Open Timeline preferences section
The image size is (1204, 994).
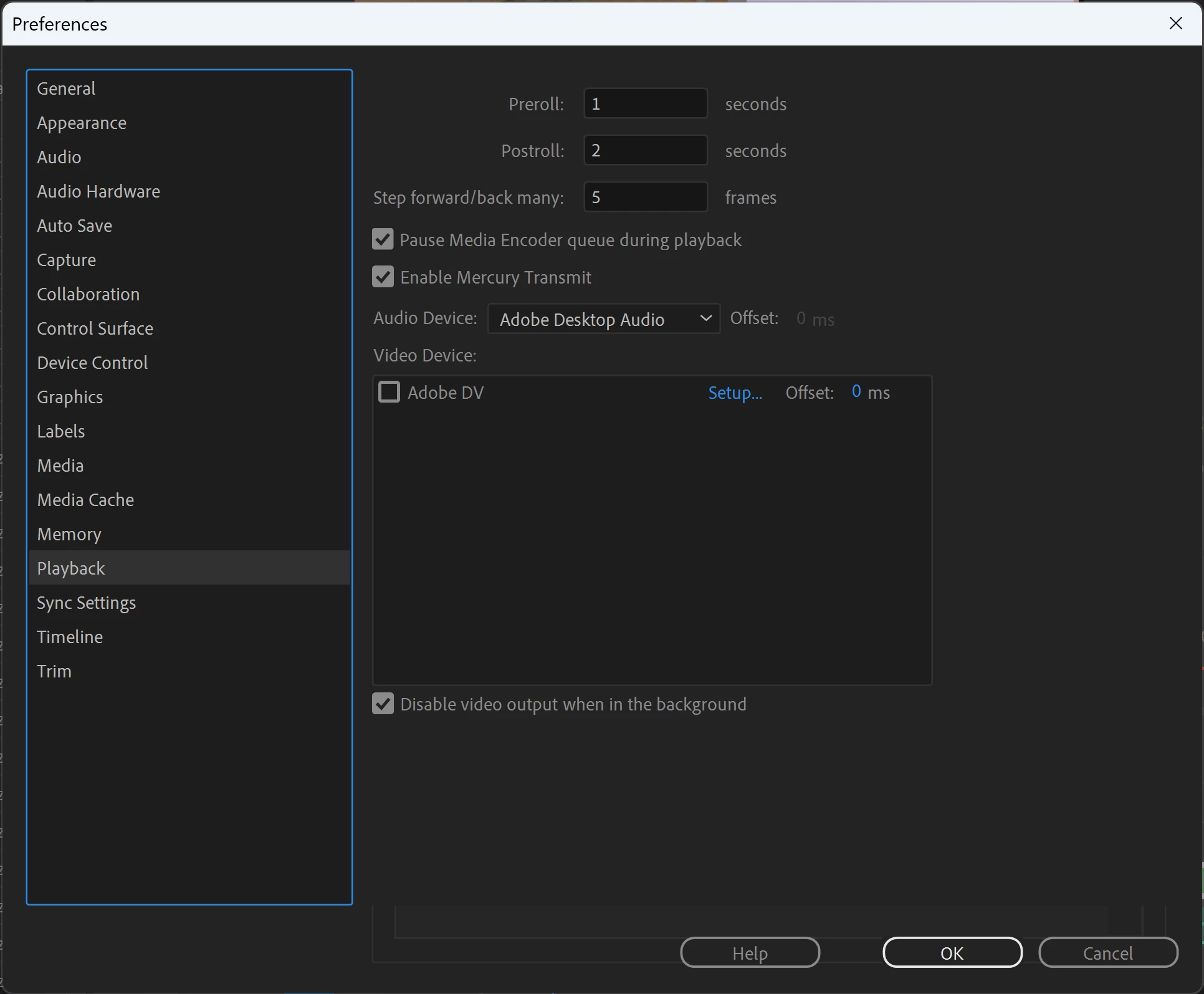pos(70,637)
